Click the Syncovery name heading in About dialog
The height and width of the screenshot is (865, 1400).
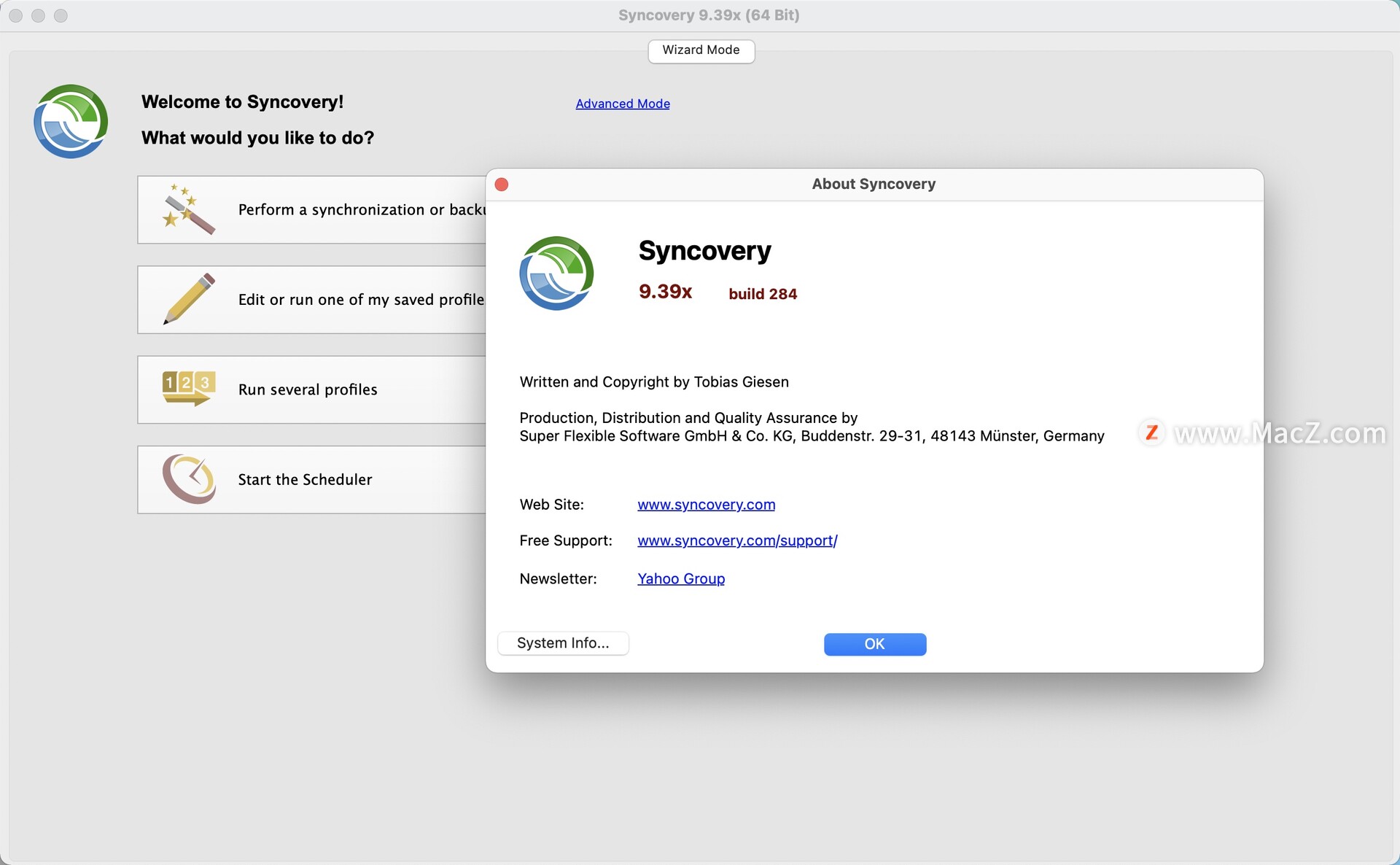704,251
